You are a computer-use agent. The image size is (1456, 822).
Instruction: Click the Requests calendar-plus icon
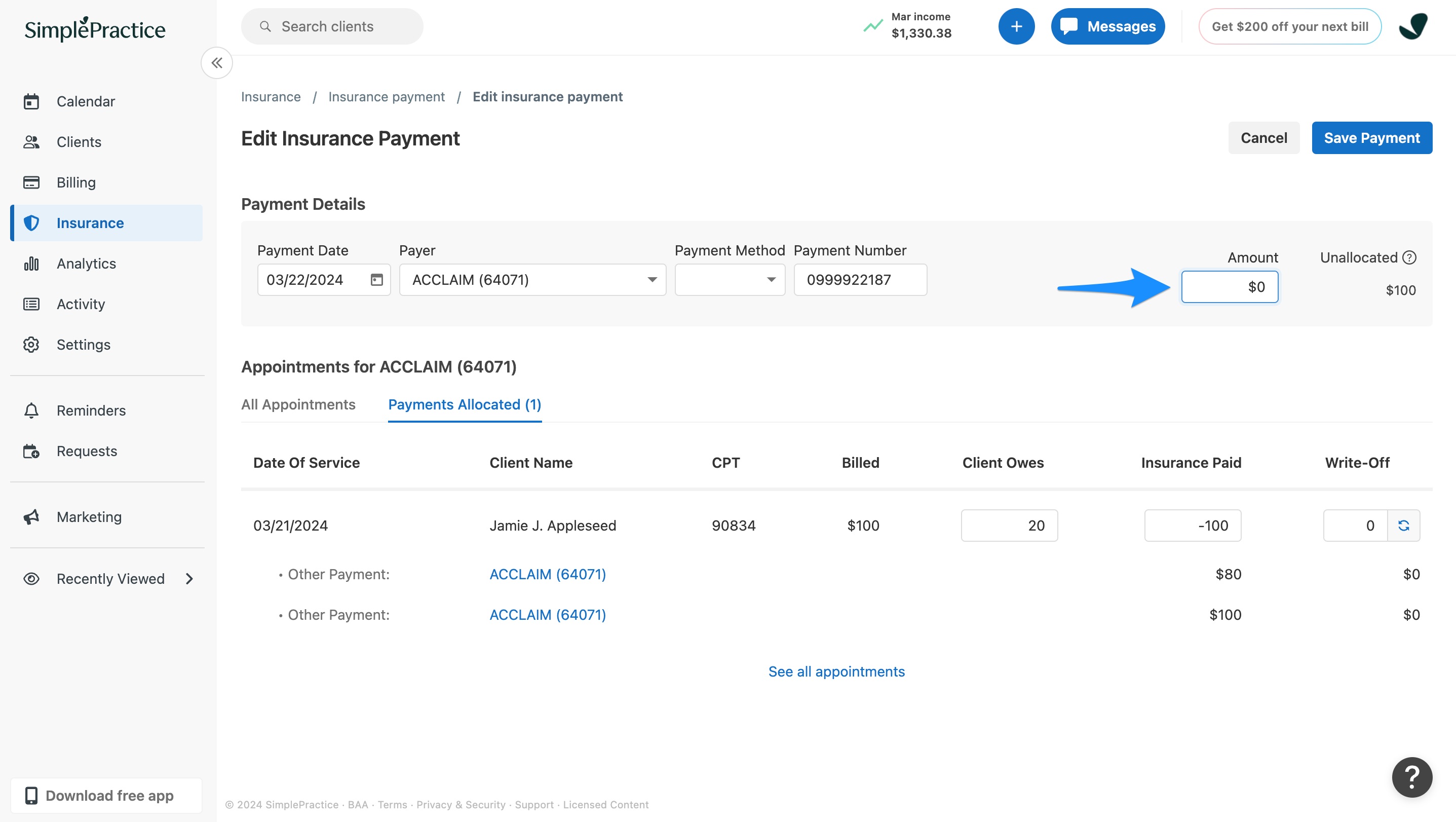click(x=31, y=451)
